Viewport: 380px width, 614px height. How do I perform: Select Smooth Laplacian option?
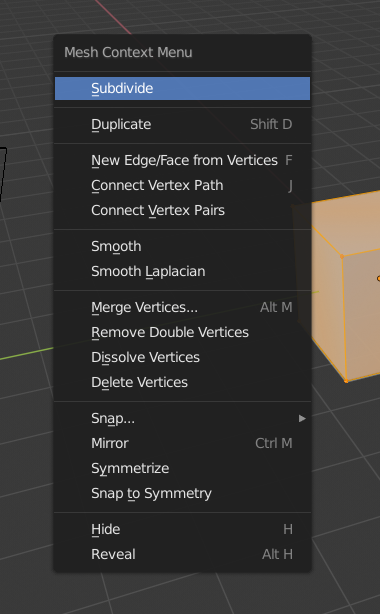point(182,271)
